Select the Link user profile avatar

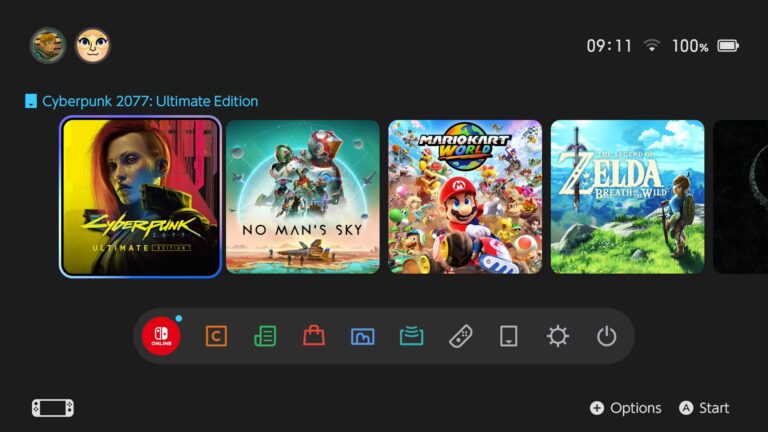(48, 46)
